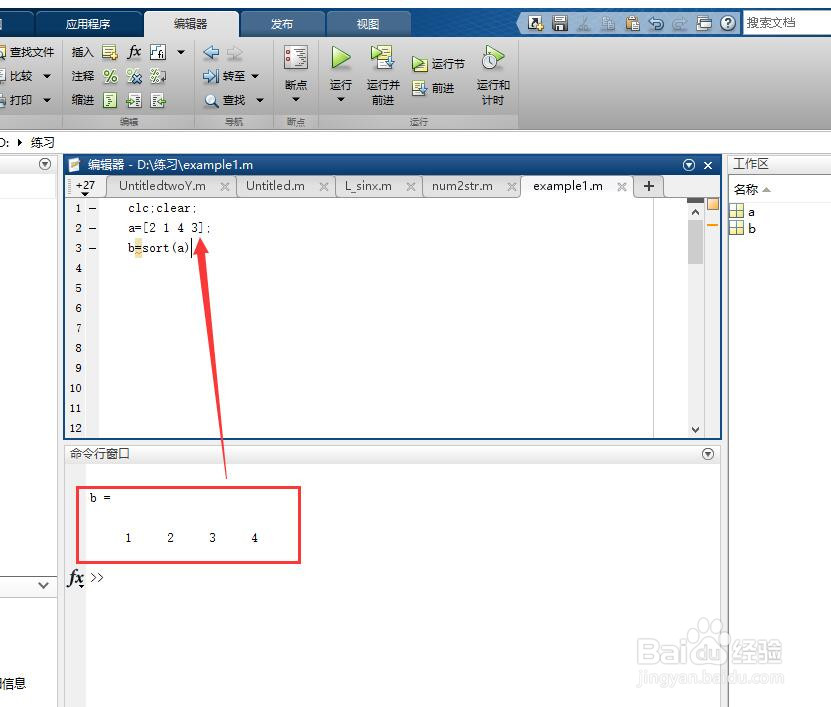
Task: Click the paste clipboard icon
Action: 632,23
